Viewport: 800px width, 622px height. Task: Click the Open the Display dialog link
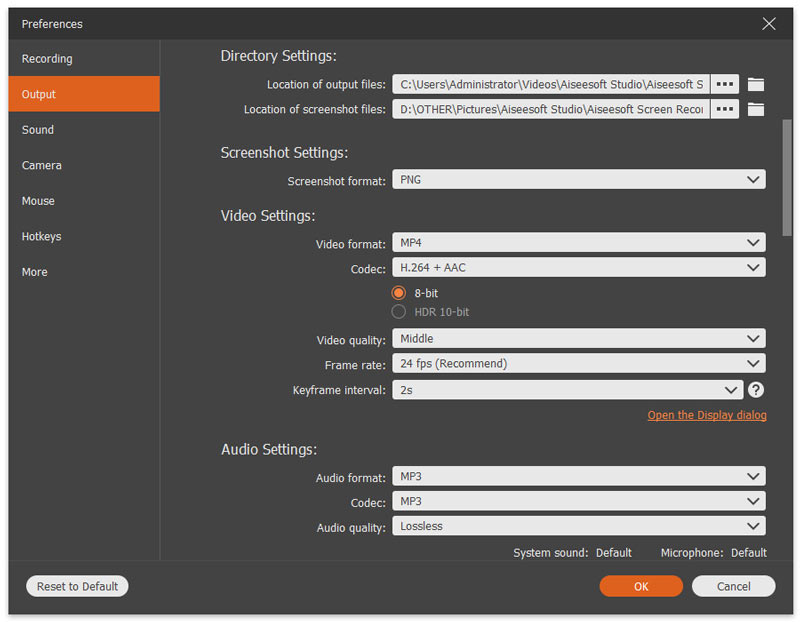[x=706, y=415]
